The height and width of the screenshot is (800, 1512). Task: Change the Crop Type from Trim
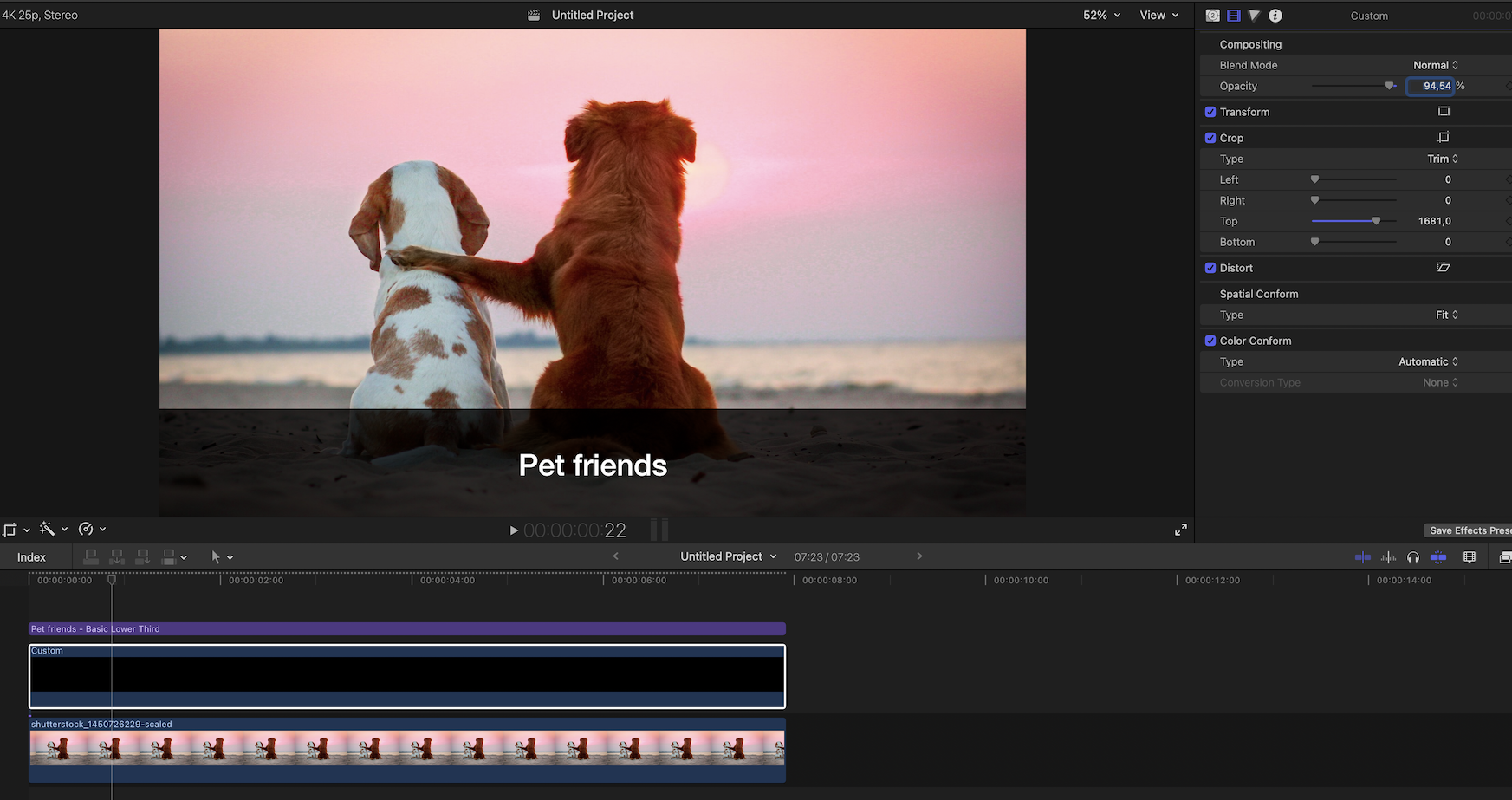[x=1443, y=159]
